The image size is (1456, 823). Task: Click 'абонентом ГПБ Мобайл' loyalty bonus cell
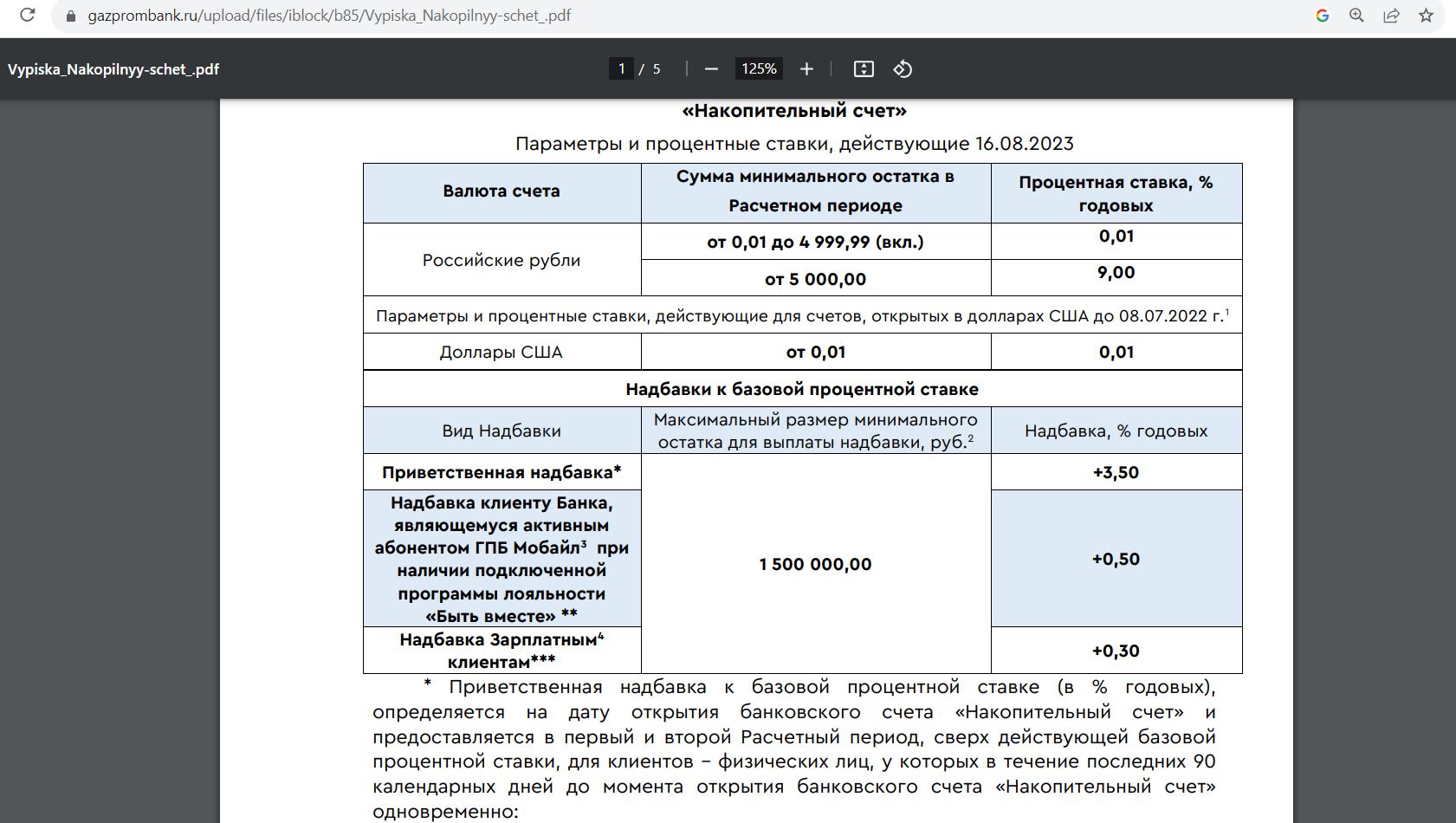coord(502,559)
